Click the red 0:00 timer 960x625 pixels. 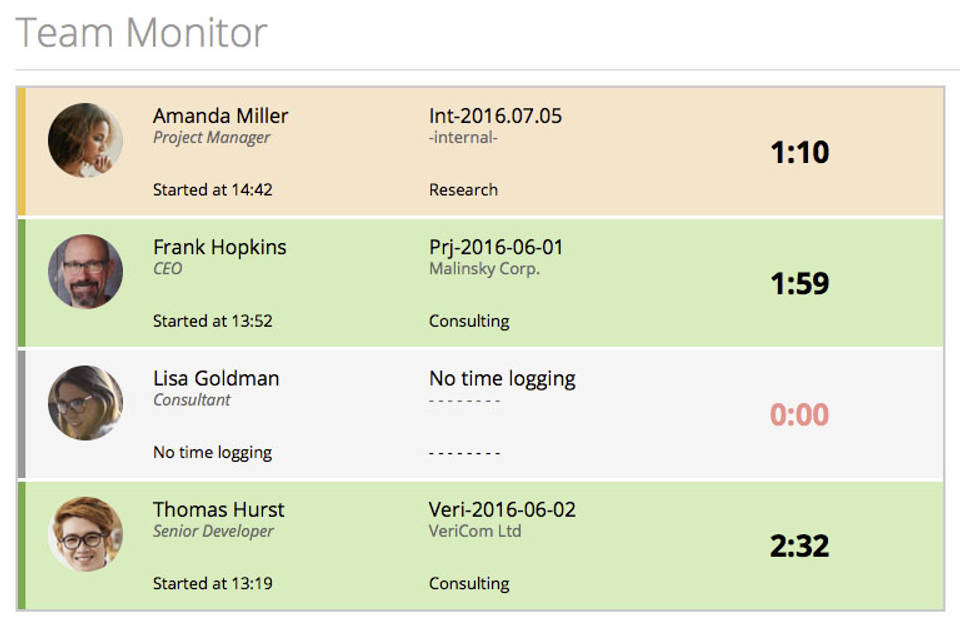(799, 415)
